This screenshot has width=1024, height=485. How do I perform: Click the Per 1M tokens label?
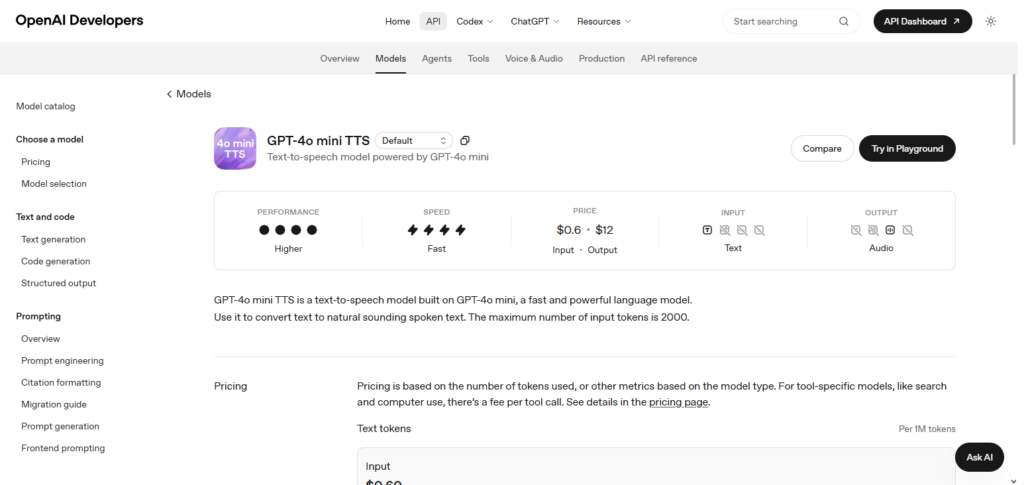(x=927, y=429)
